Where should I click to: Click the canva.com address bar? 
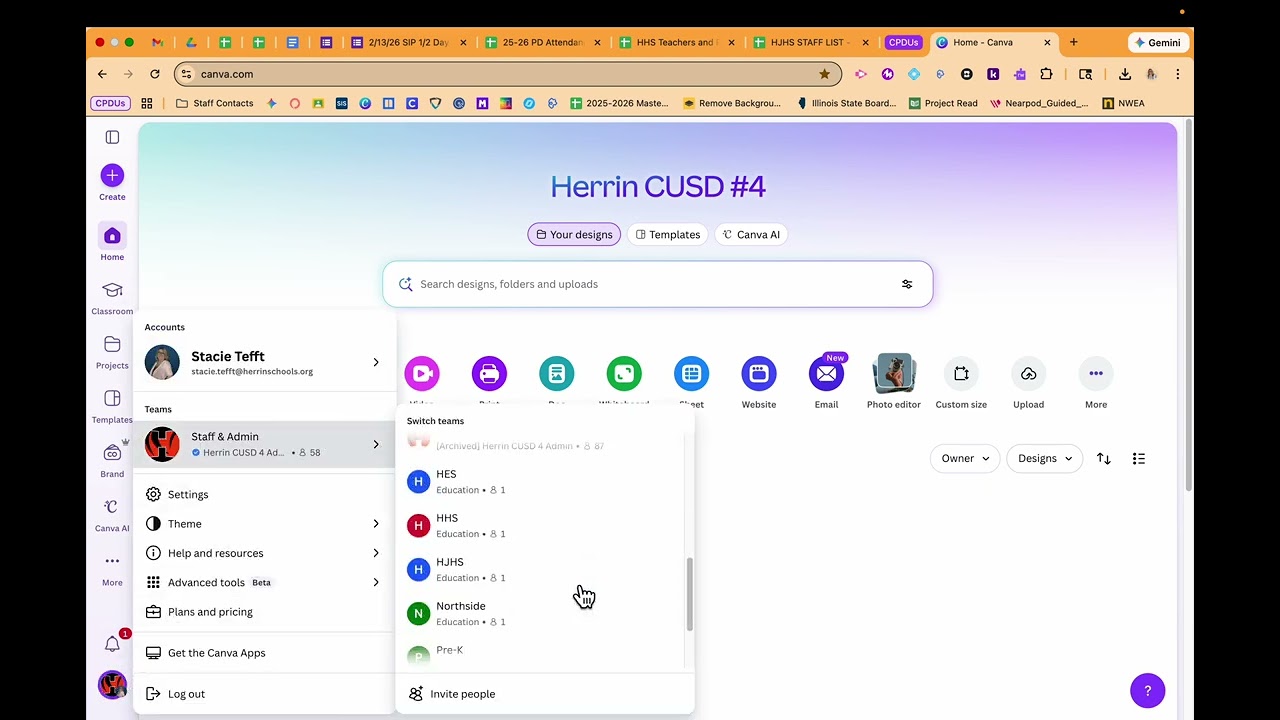click(507, 74)
